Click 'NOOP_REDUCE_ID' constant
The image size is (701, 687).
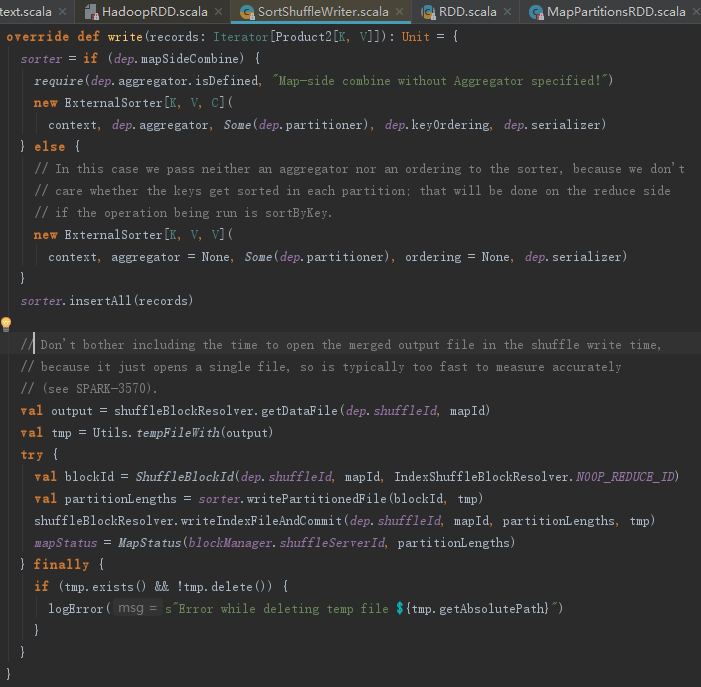point(625,477)
